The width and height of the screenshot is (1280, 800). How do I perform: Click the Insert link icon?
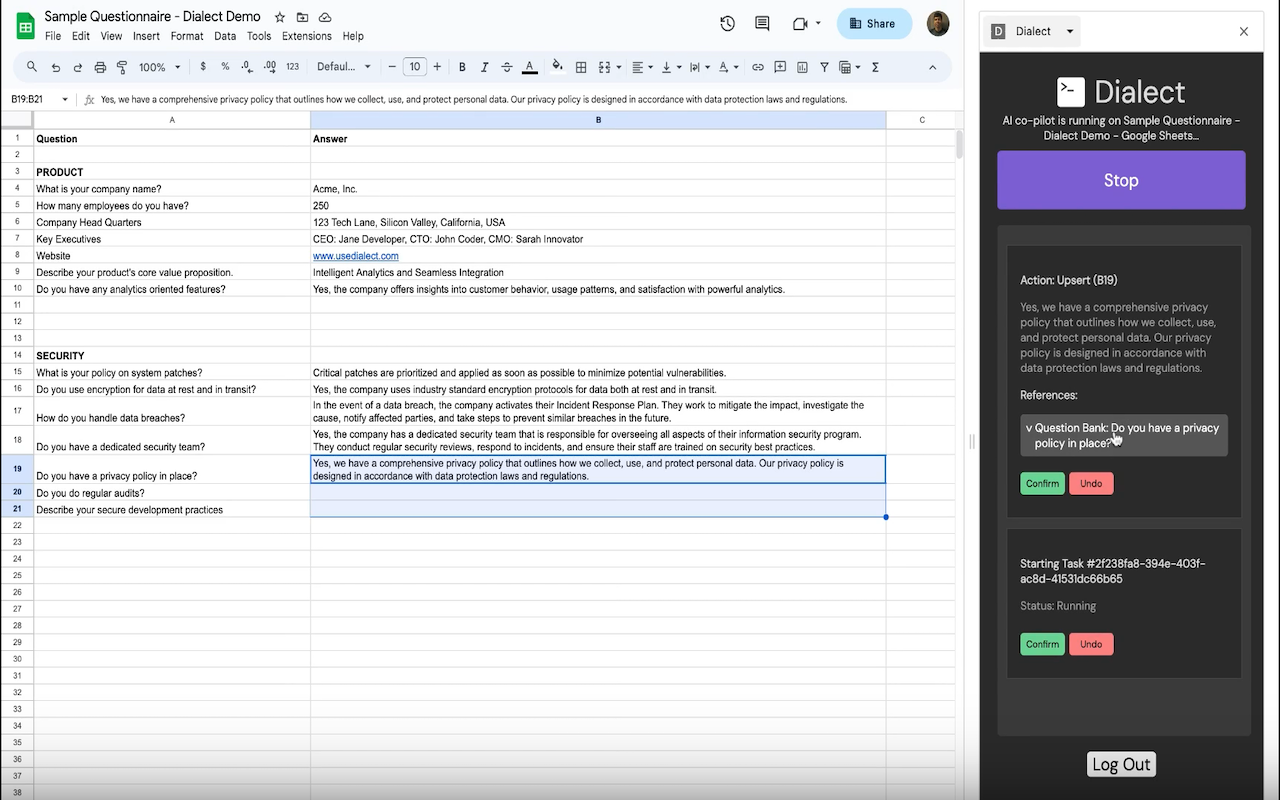pos(757,67)
